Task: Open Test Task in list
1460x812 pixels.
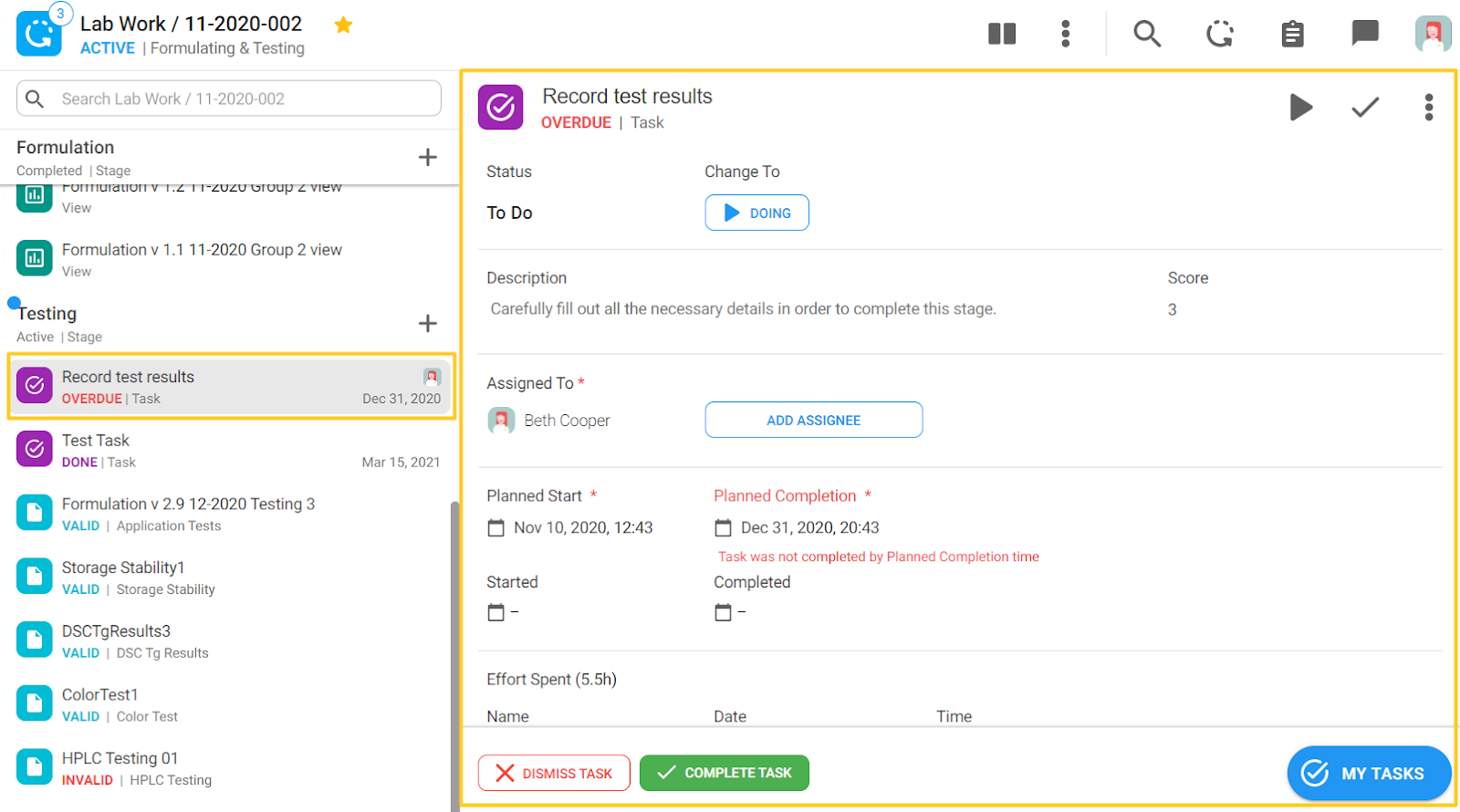Action: 229,451
